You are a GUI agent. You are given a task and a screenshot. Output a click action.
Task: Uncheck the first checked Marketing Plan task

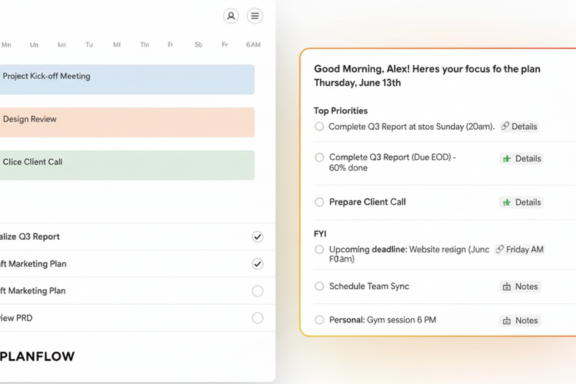click(258, 264)
